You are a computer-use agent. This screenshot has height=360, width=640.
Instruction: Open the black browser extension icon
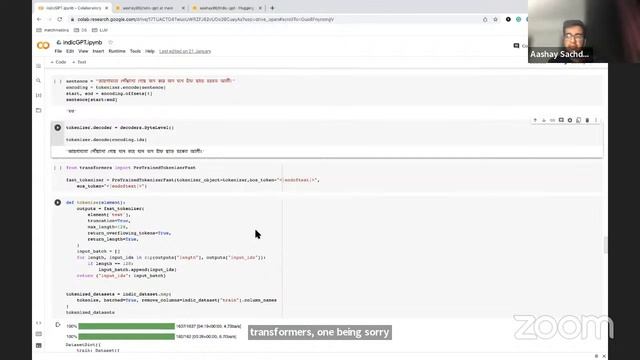pos(508,19)
